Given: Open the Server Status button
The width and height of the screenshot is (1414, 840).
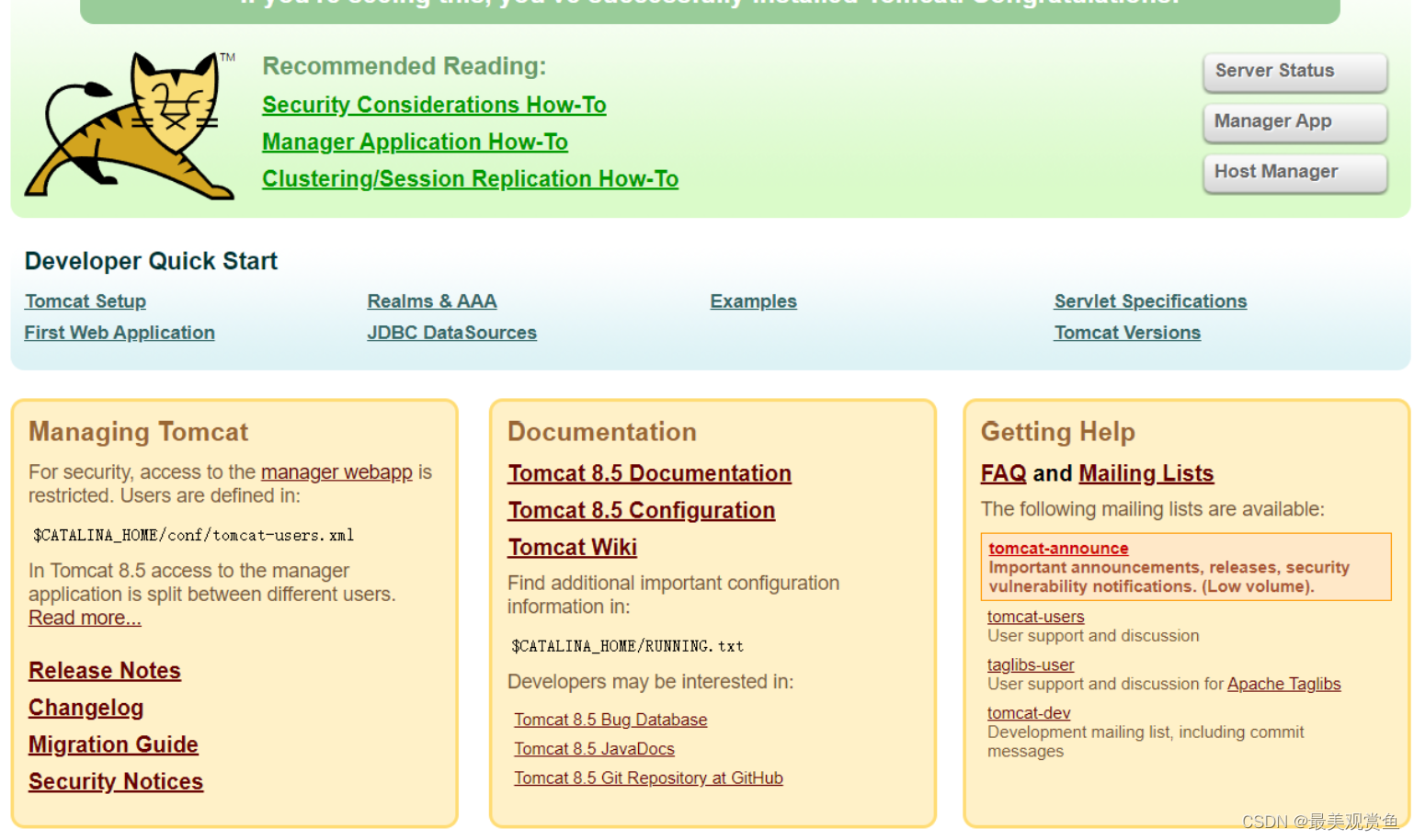Looking at the screenshot, I should point(1294,72).
